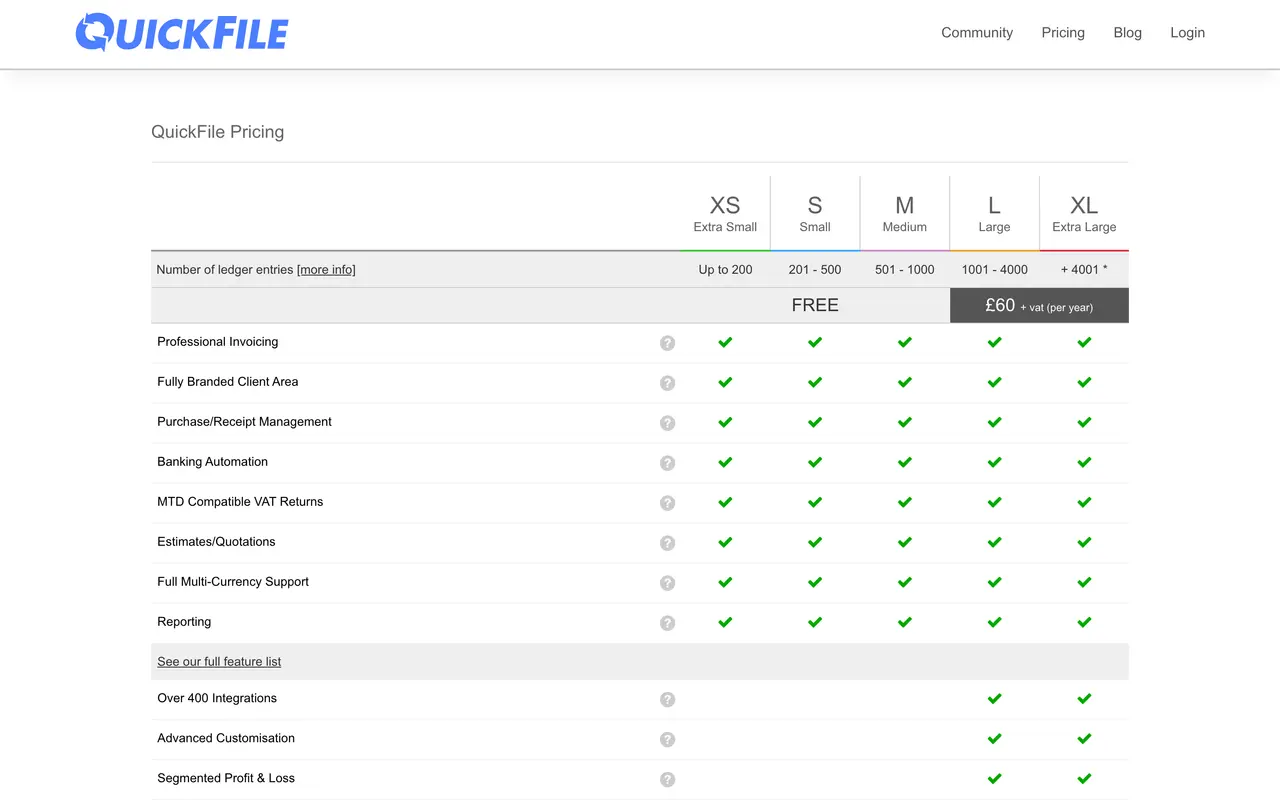Open the Community page
1280x800 pixels.
coord(977,32)
